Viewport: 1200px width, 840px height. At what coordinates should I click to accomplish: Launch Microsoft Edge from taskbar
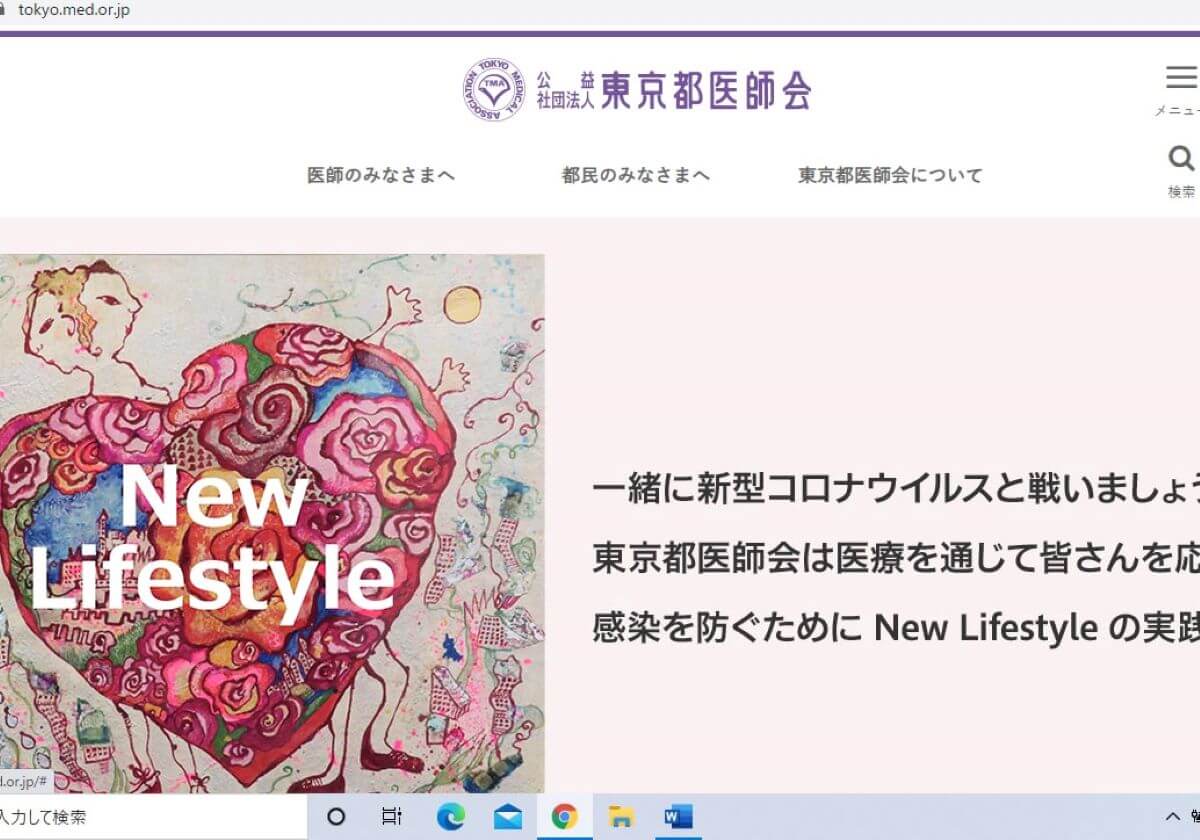point(450,817)
